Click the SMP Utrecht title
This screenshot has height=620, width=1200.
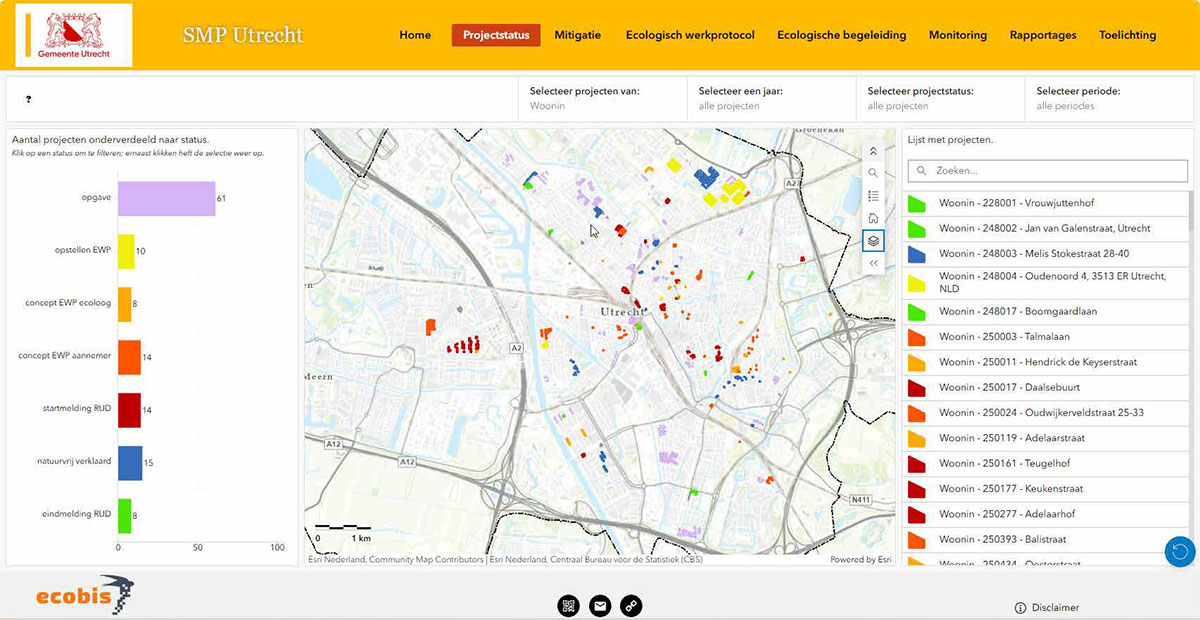243,35
